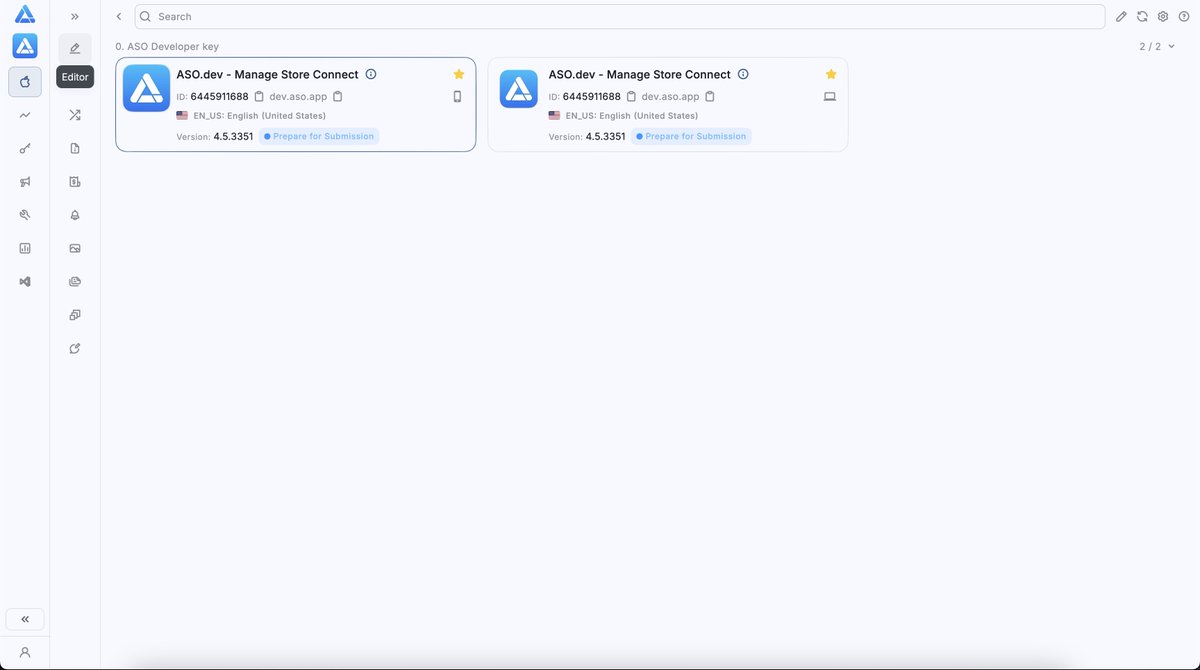Viewport: 1200px width, 670px height.
Task: Open the Editor pencil icon in secondary sidebar
Action: (x=75, y=48)
